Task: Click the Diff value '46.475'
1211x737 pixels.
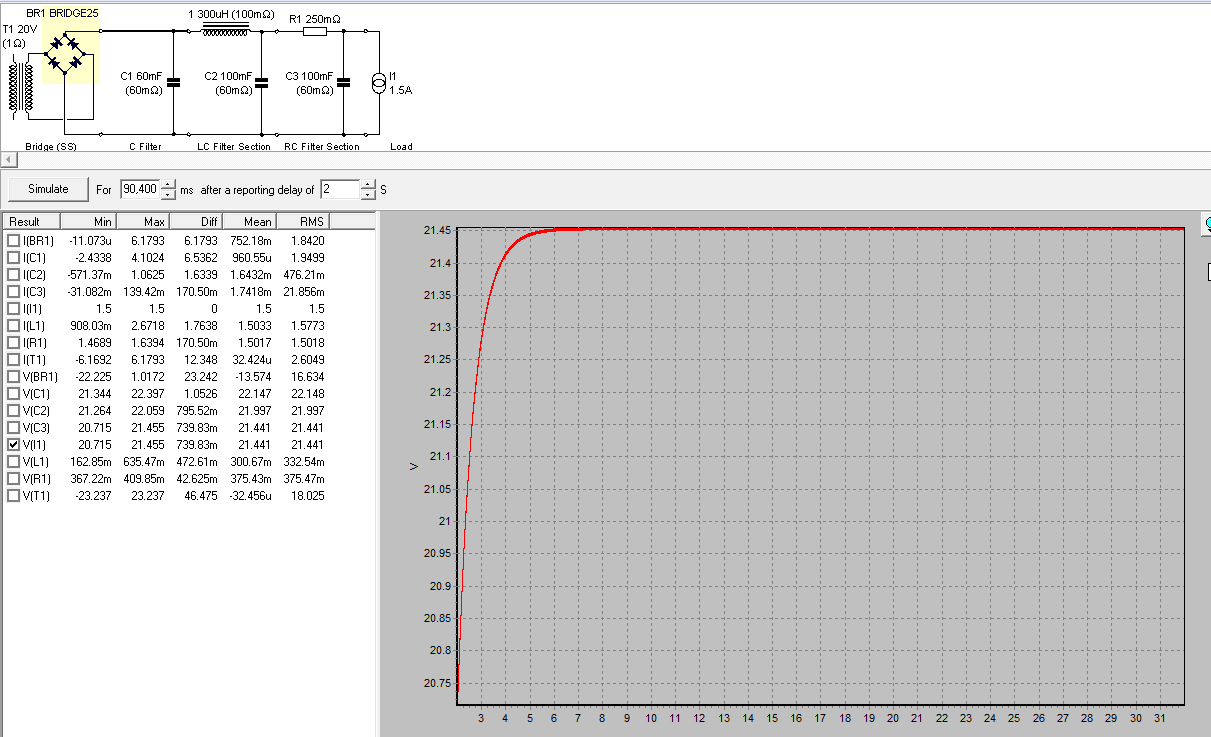Action: point(200,495)
